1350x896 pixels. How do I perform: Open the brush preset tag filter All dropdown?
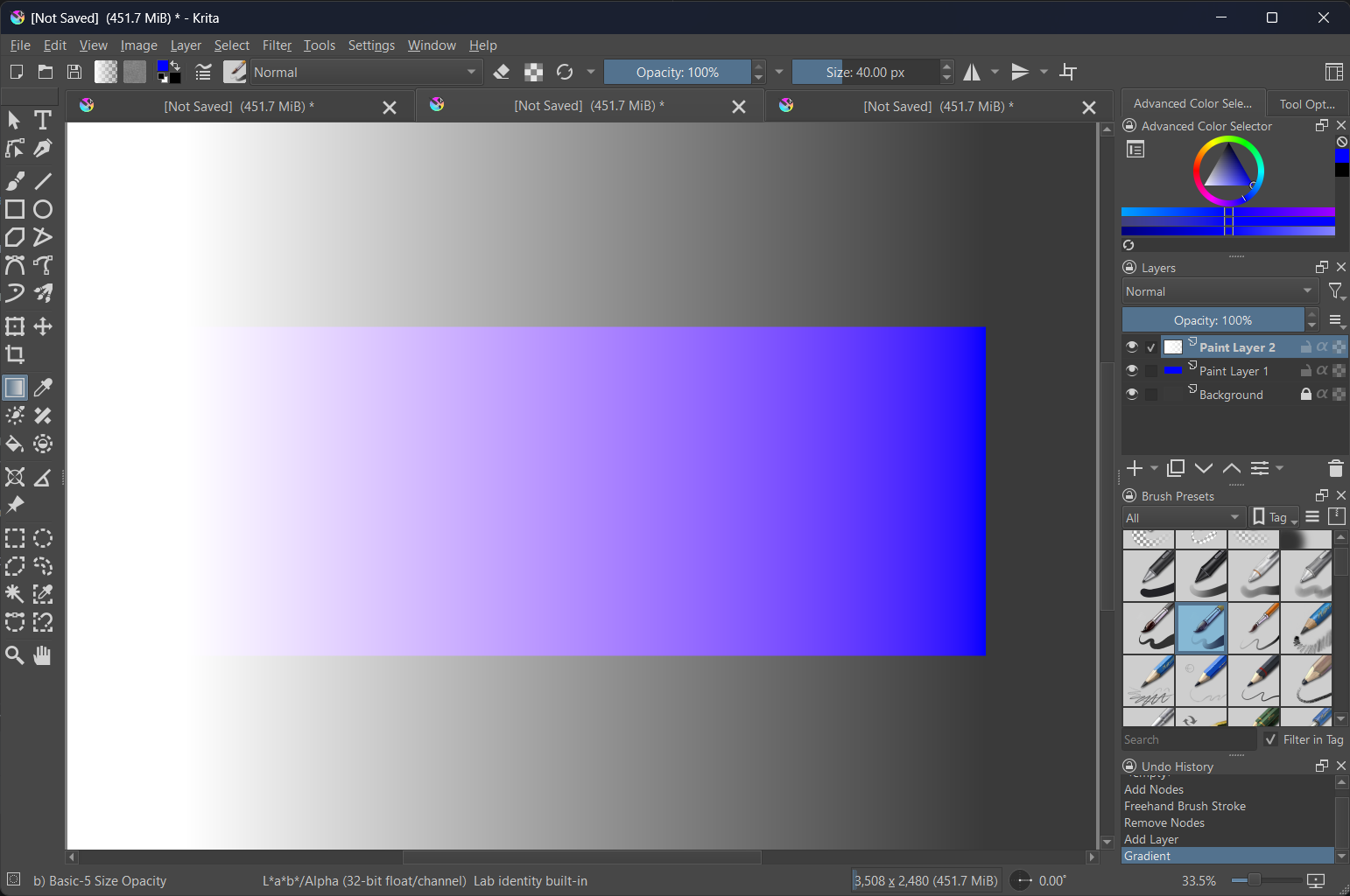1183,517
